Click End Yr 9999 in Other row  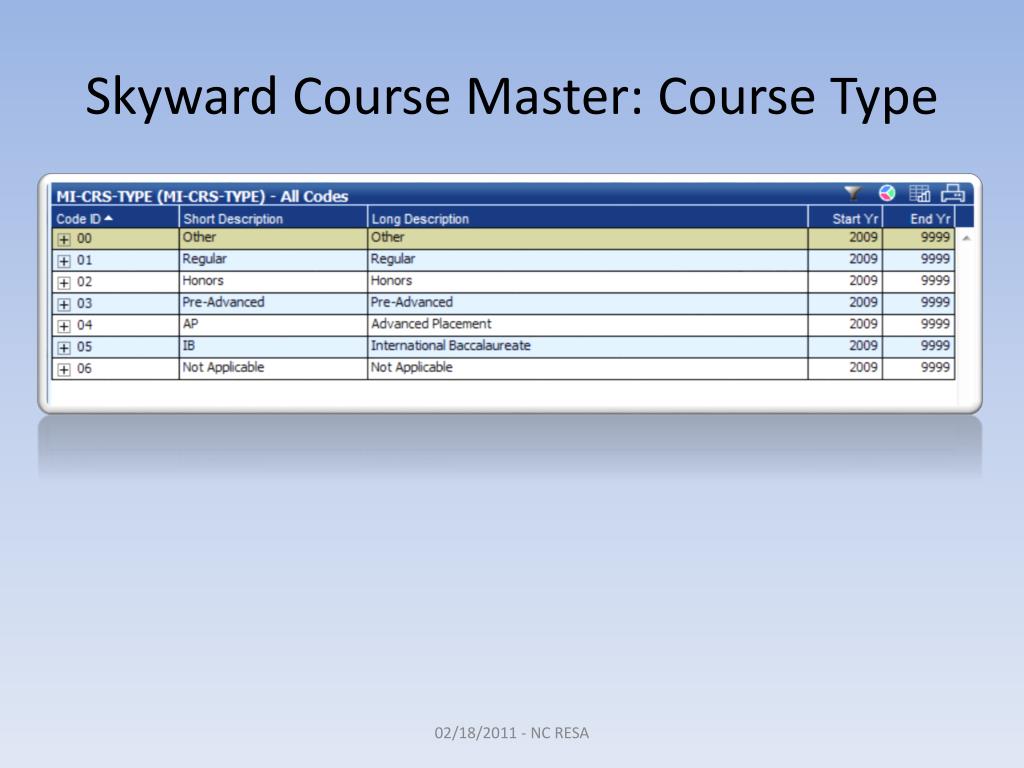click(x=935, y=237)
